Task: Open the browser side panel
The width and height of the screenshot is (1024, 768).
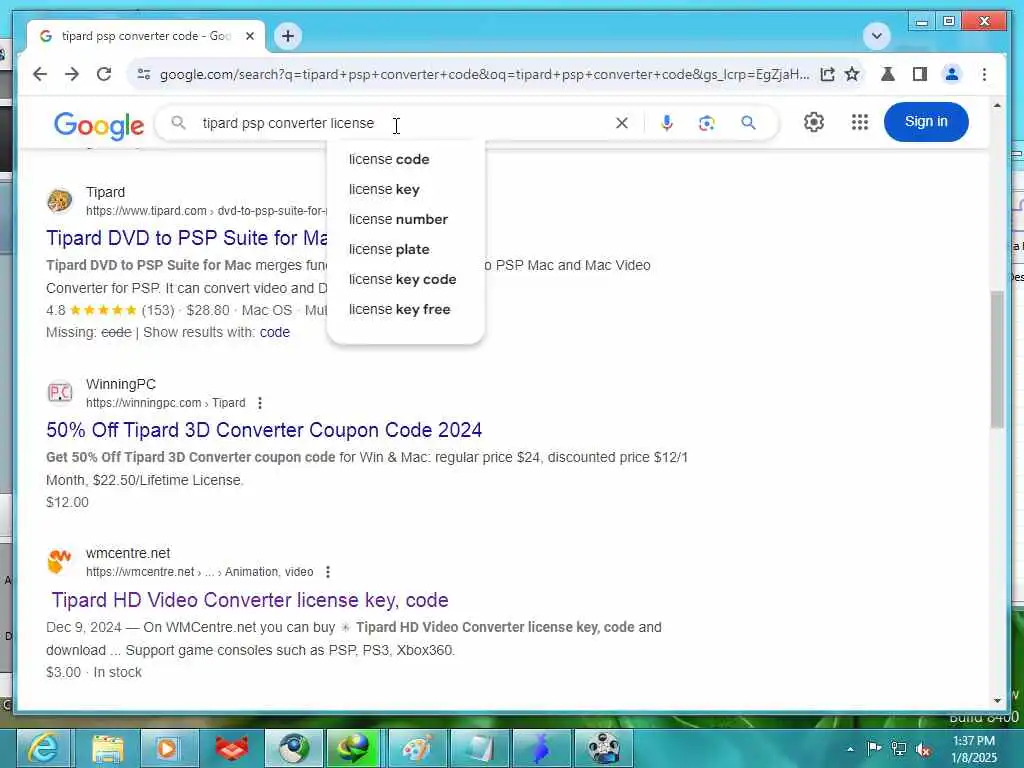Action: tap(920, 74)
